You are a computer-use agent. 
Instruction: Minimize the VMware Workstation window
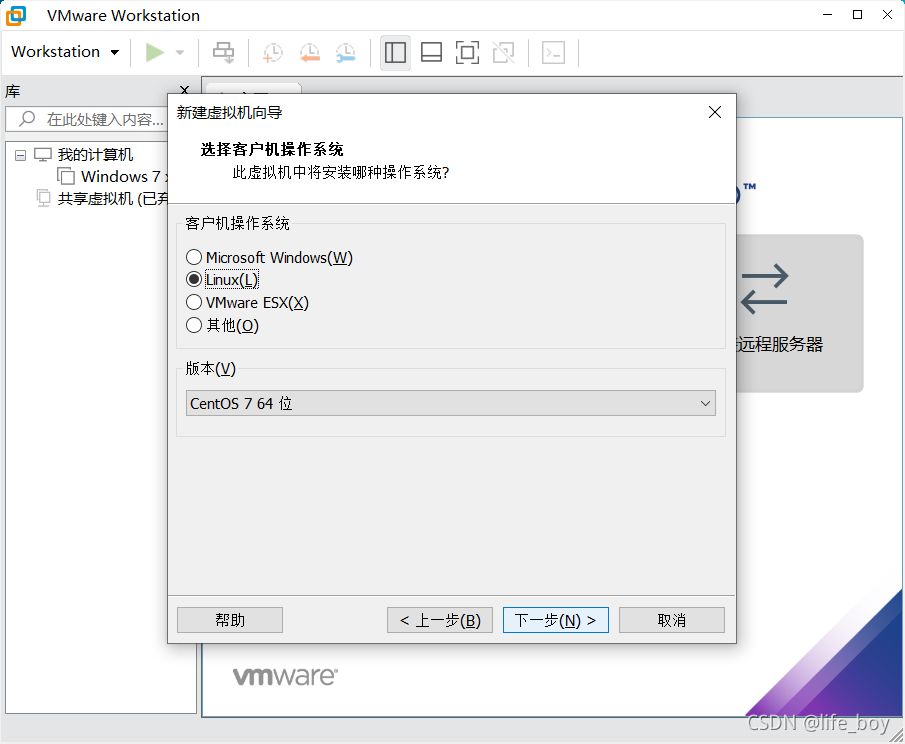point(828,14)
